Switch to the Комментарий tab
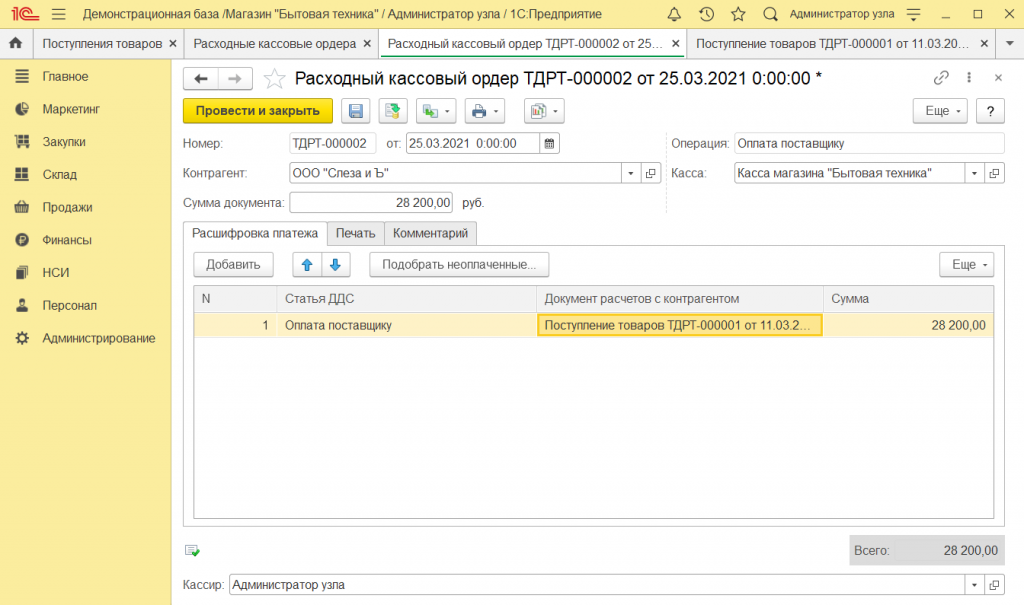Screen dimensions: 1024x605 [x=430, y=233]
